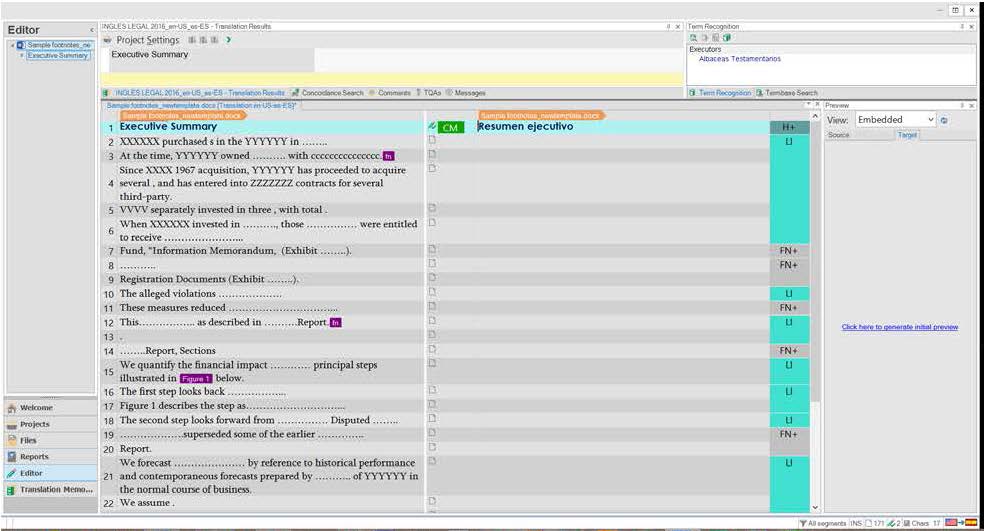Image resolution: width=984 pixels, height=531 pixels.
Task: Select the Target tab in Preview panel
Action: pyautogui.click(x=907, y=135)
